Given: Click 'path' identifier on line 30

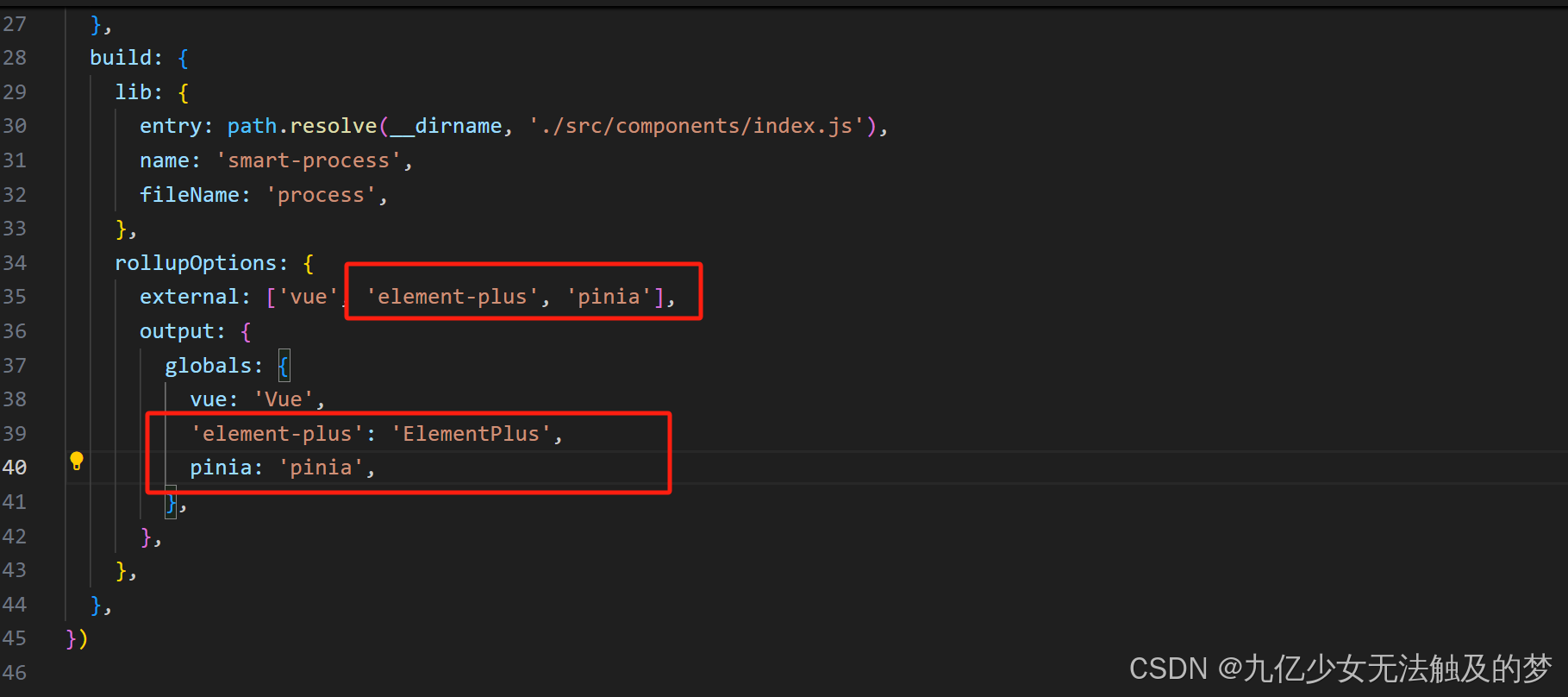Looking at the screenshot, I should (x=252, y=126).
